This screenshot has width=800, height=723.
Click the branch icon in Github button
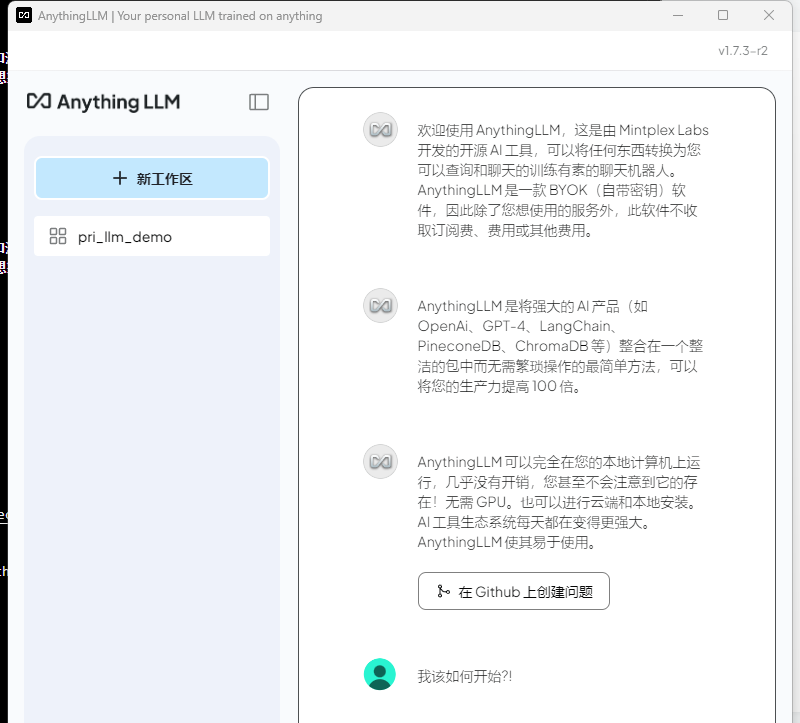click(x=443, y=591)
